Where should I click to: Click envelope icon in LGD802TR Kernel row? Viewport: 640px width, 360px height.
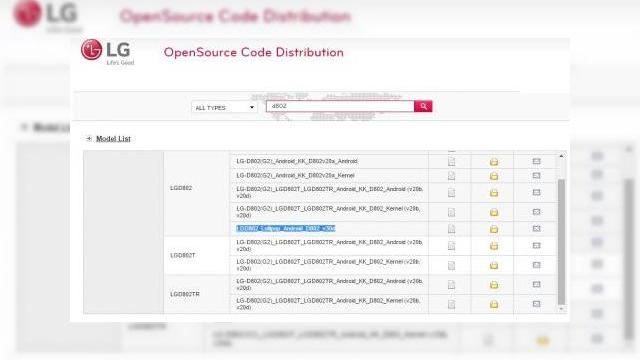click(536, 304)
